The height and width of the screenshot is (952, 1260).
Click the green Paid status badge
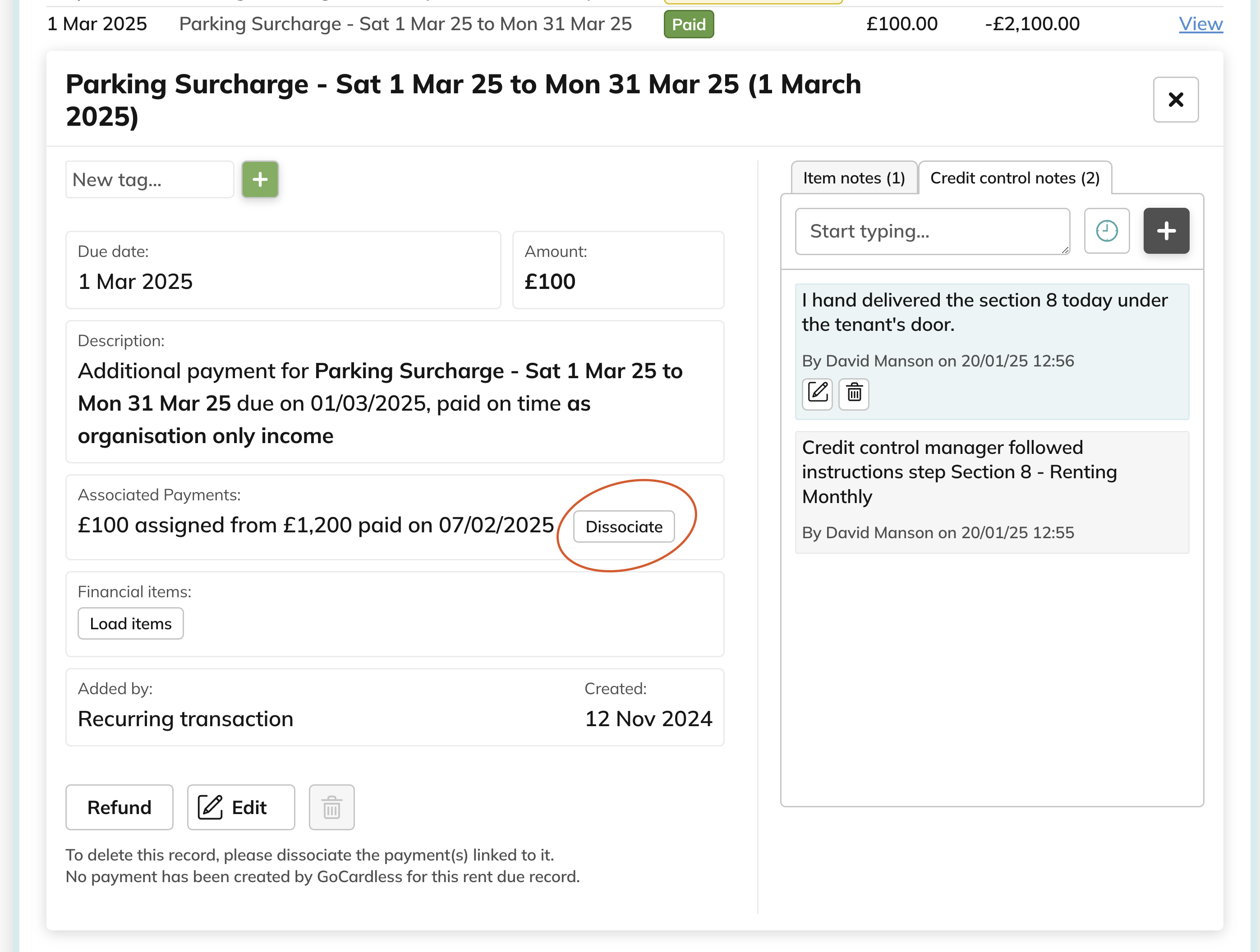tap(688, 24)
